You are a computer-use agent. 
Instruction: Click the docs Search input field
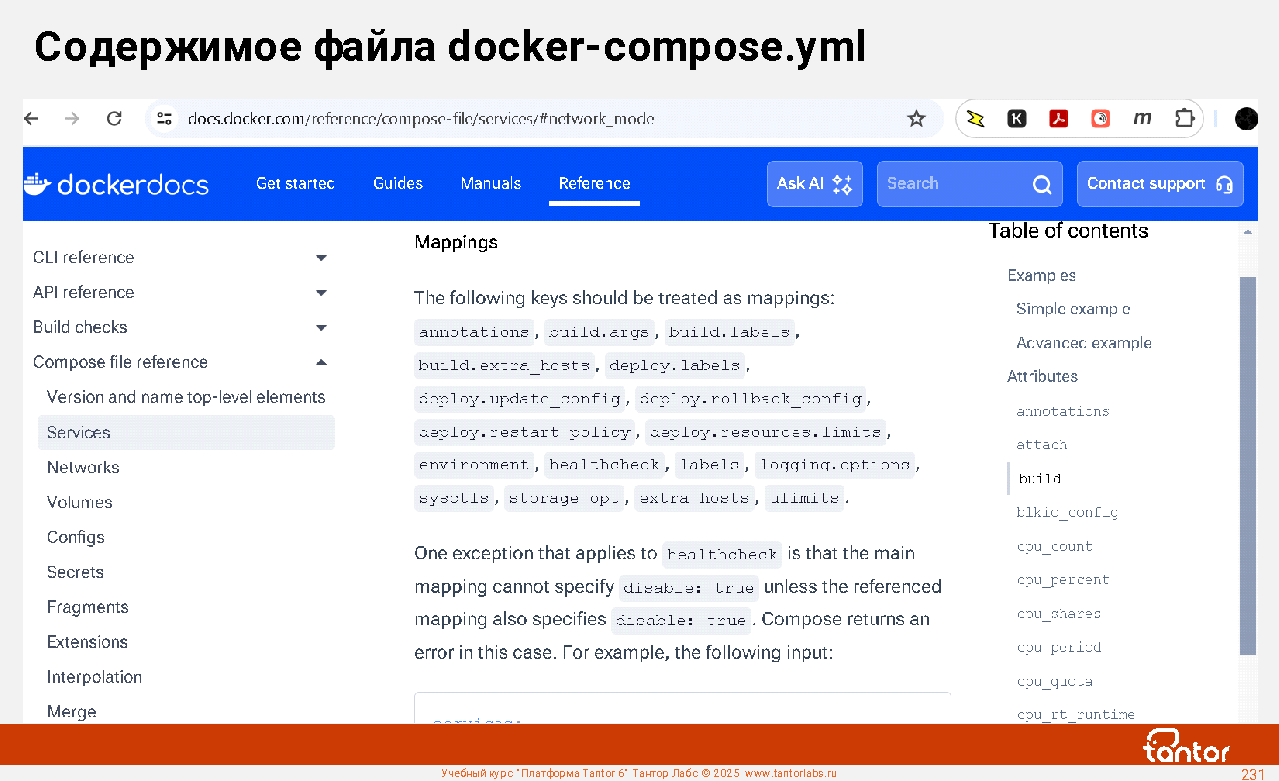pyautogui.click(x=955, y=184)
